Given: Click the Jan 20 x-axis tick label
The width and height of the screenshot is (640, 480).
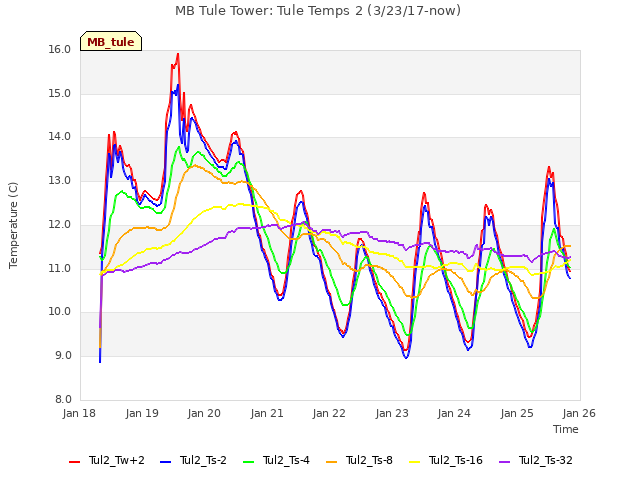Looking at the screenshot, I should [x=204, y=413].
